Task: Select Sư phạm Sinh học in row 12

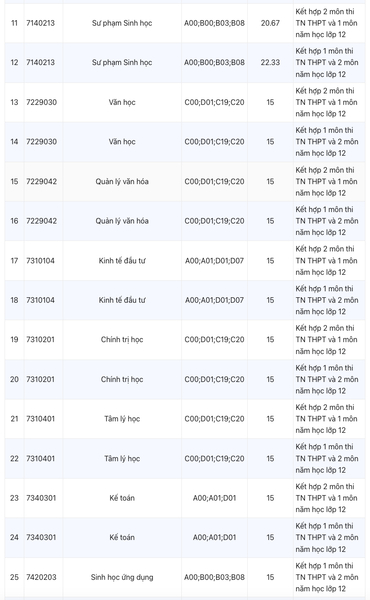Action: (122, 62)
